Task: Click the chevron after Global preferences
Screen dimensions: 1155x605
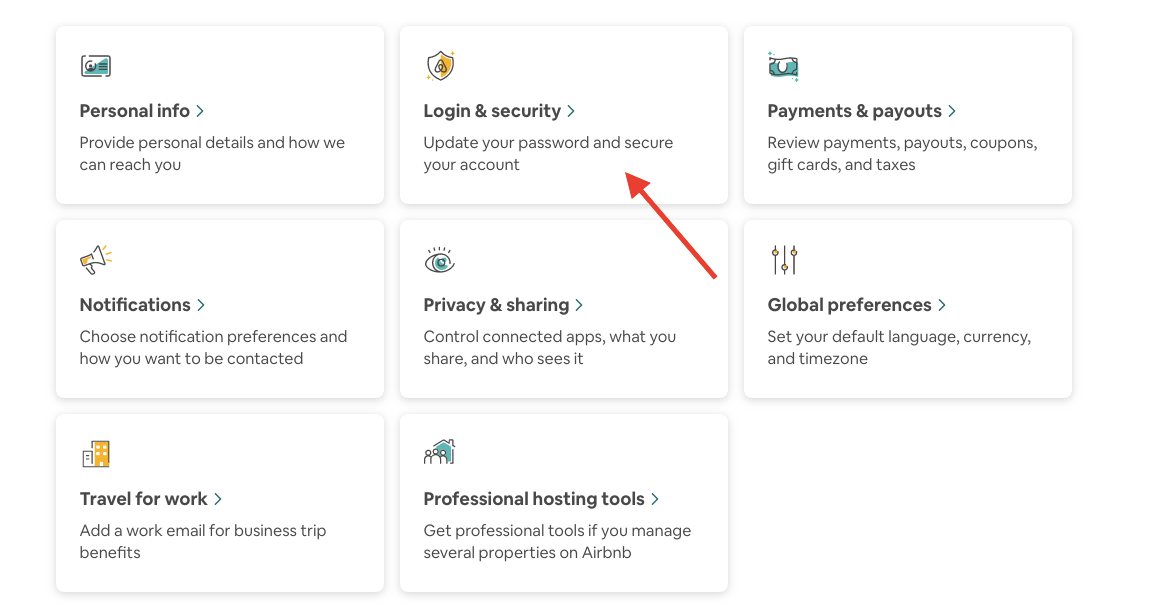Action: coord(943,305)
